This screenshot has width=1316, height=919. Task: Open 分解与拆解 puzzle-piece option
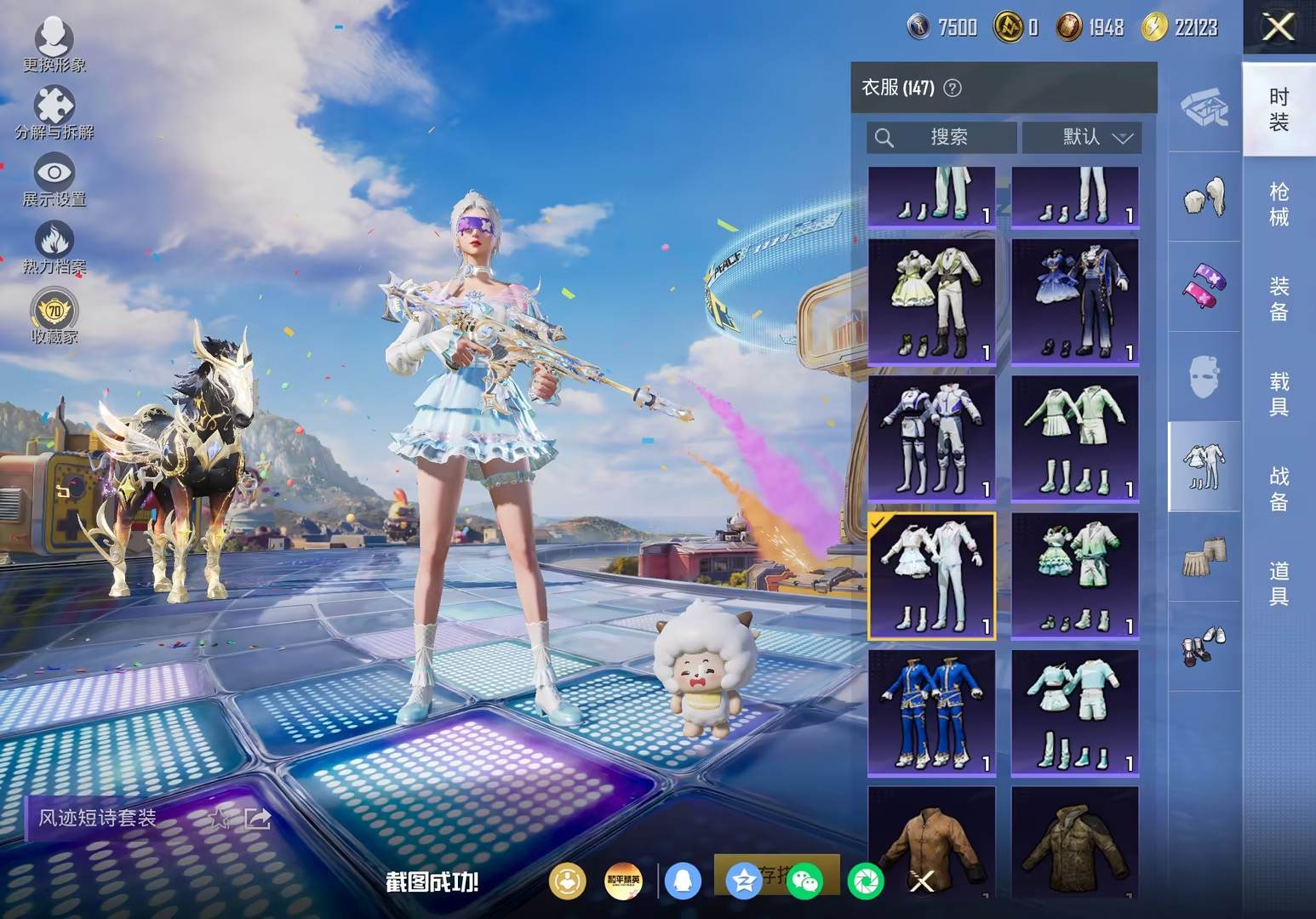click(x=54, y=112)
